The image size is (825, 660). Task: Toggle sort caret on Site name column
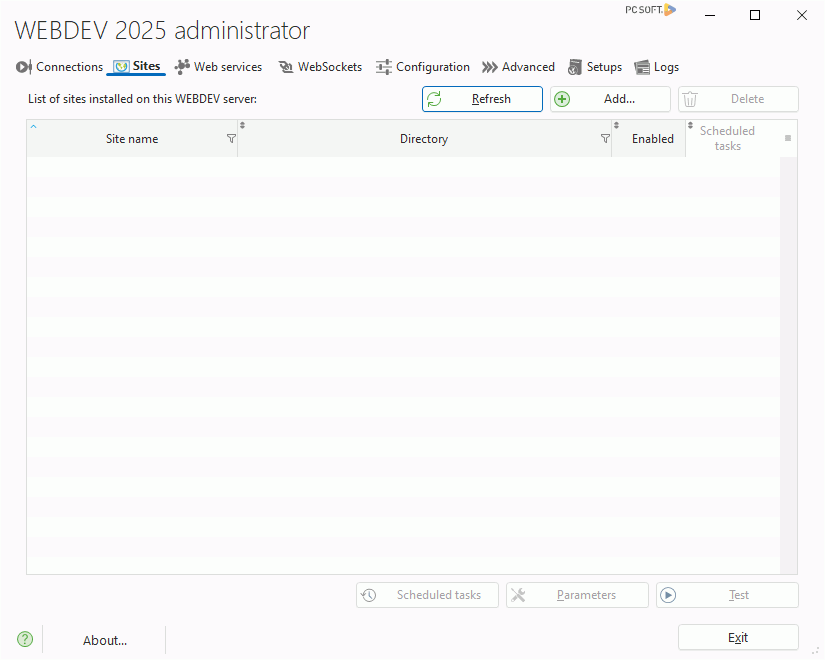(33, 126)
